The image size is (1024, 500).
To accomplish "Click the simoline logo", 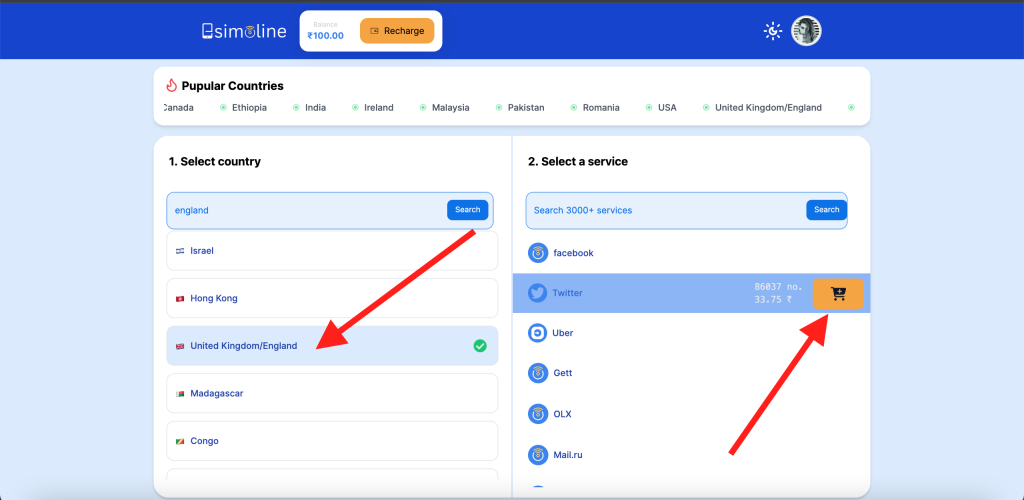I will [x=244, y=31].
